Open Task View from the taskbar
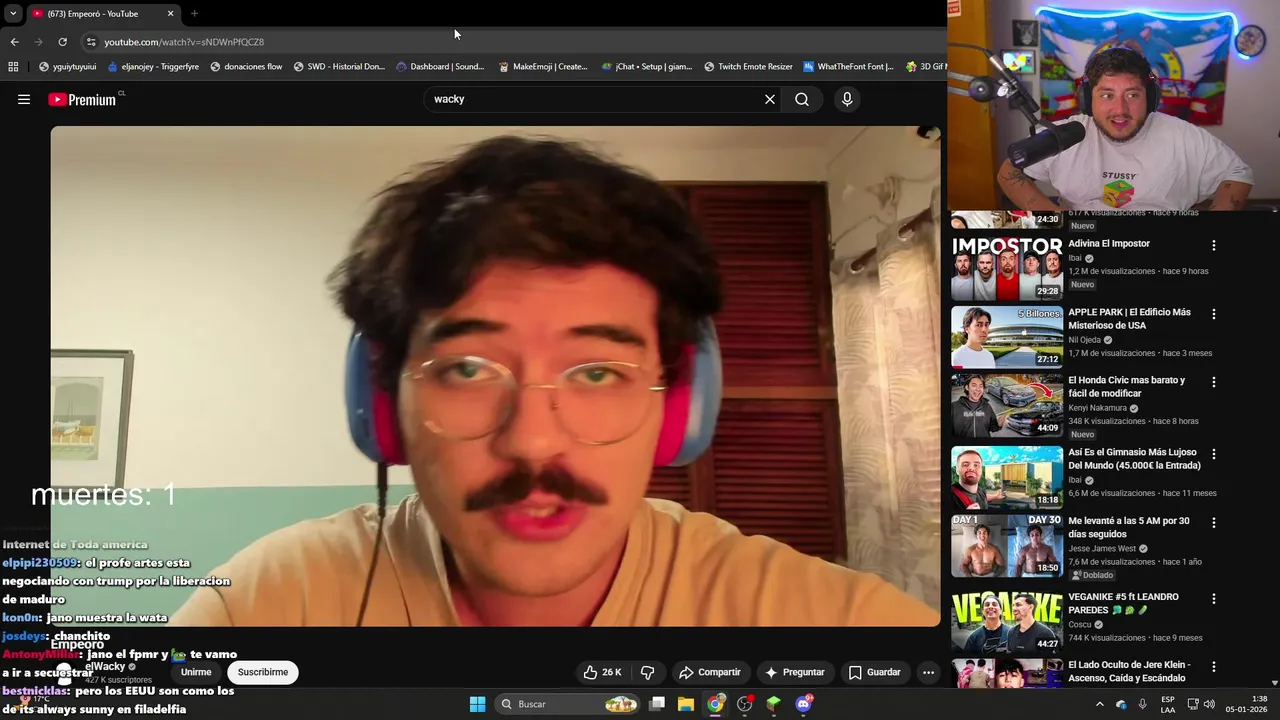This screenshot has width=1280, height=720. 657,704
